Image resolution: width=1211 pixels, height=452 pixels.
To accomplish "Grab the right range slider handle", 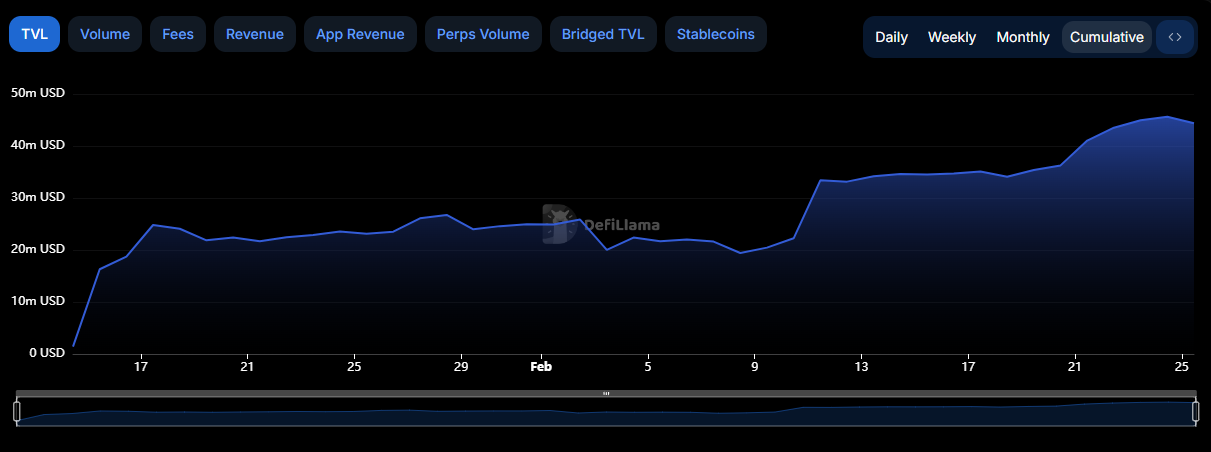I will [x=1195, y=411].
